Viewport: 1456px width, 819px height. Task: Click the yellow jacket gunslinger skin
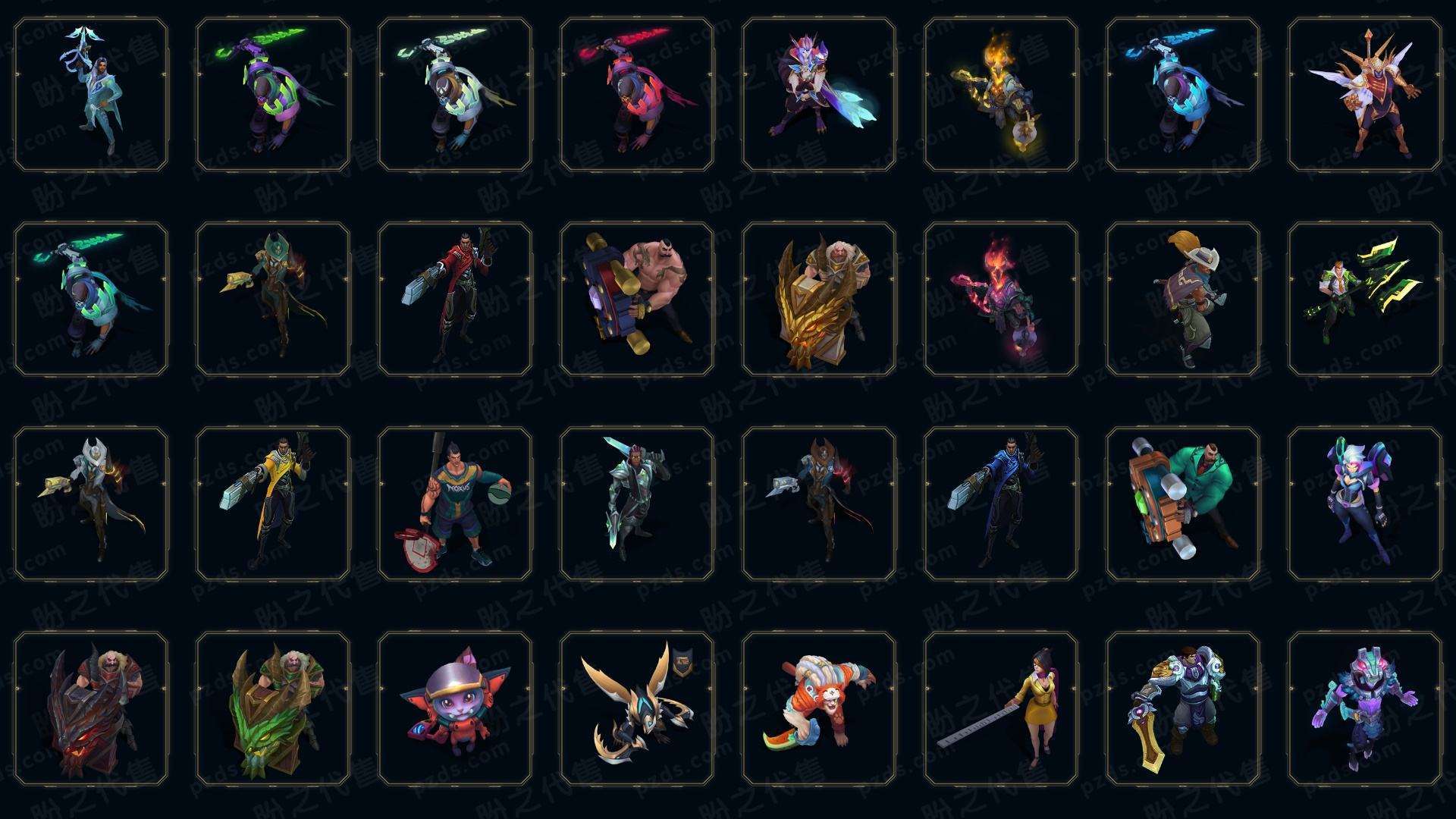pyautogui.click(x=272, y=504)
